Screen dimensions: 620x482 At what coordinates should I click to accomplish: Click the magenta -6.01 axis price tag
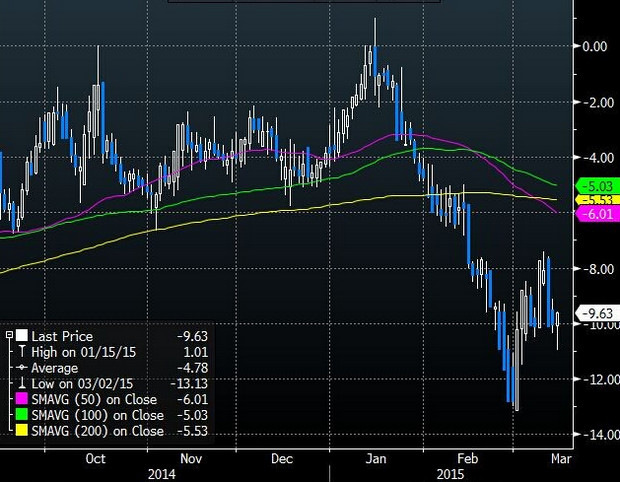click(x=597, y=214)
